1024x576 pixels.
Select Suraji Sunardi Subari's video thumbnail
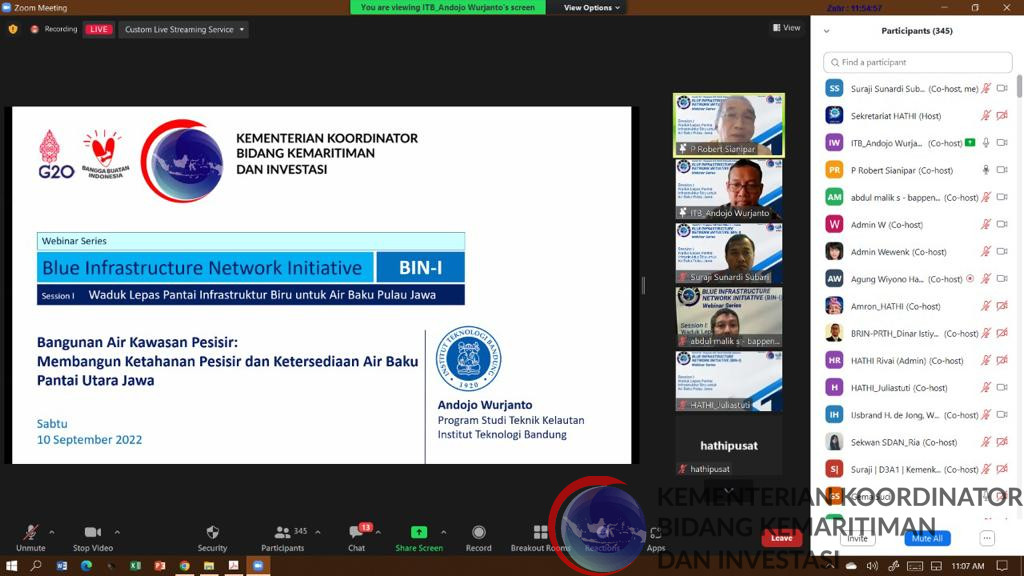click(x=729, y=253)
